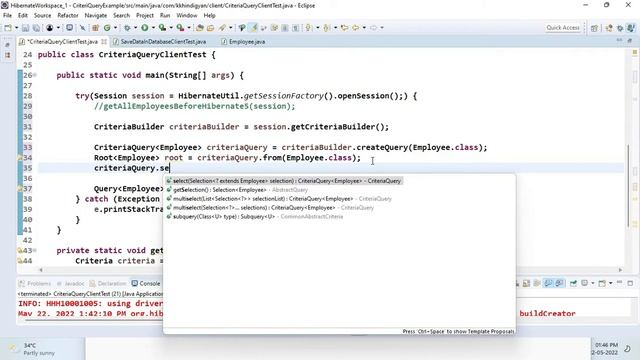Choose multiselect(List<Selection>) proposal
Image resolution: width=640 pixels, height=360 pixels.
point(278,199)
